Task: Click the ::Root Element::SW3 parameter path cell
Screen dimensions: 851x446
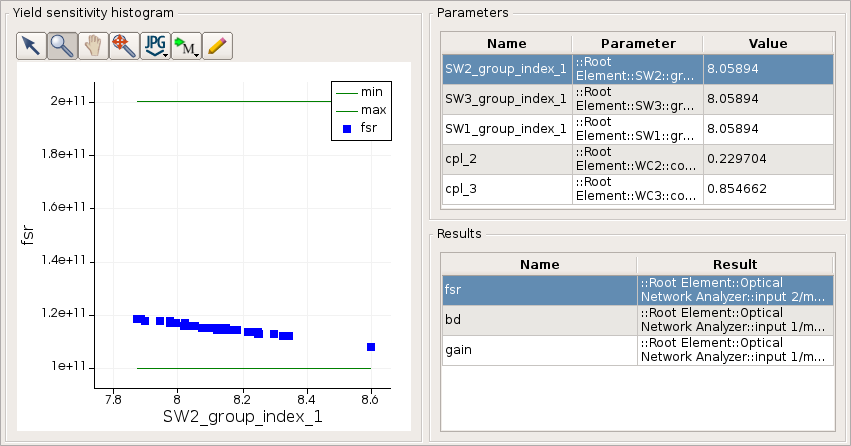Action: point(638,99)
